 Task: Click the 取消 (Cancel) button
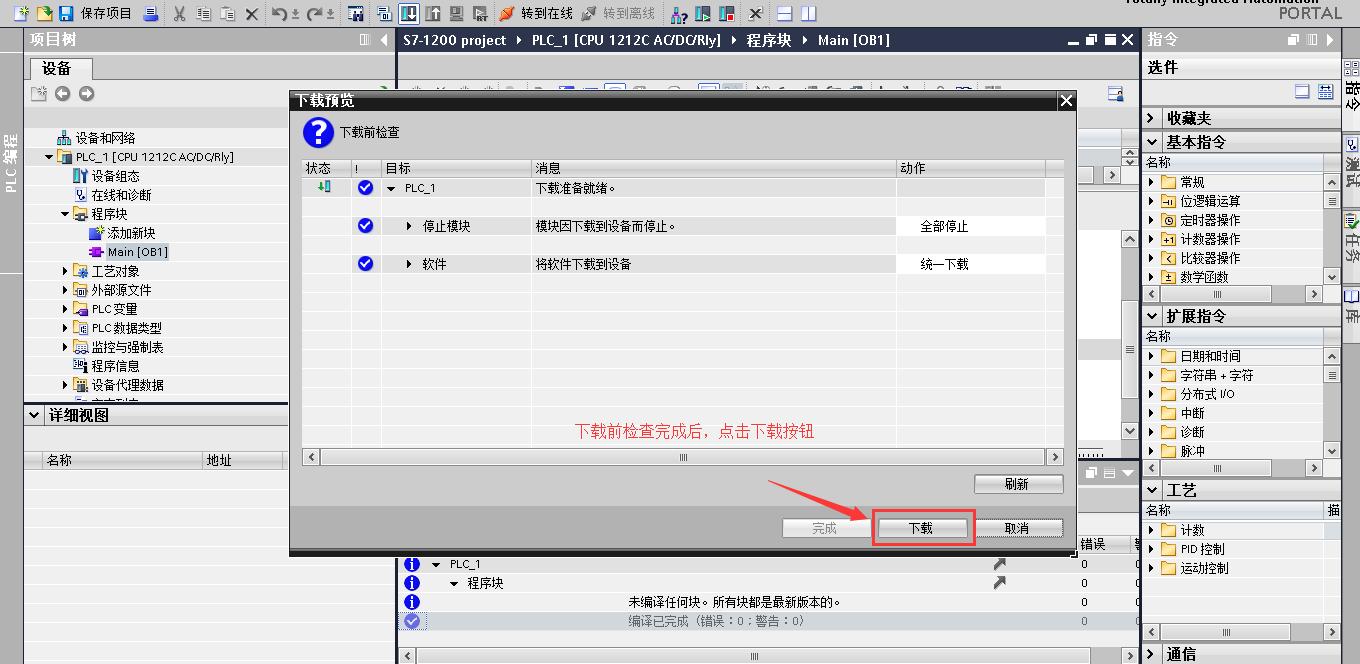(1019, 528)
